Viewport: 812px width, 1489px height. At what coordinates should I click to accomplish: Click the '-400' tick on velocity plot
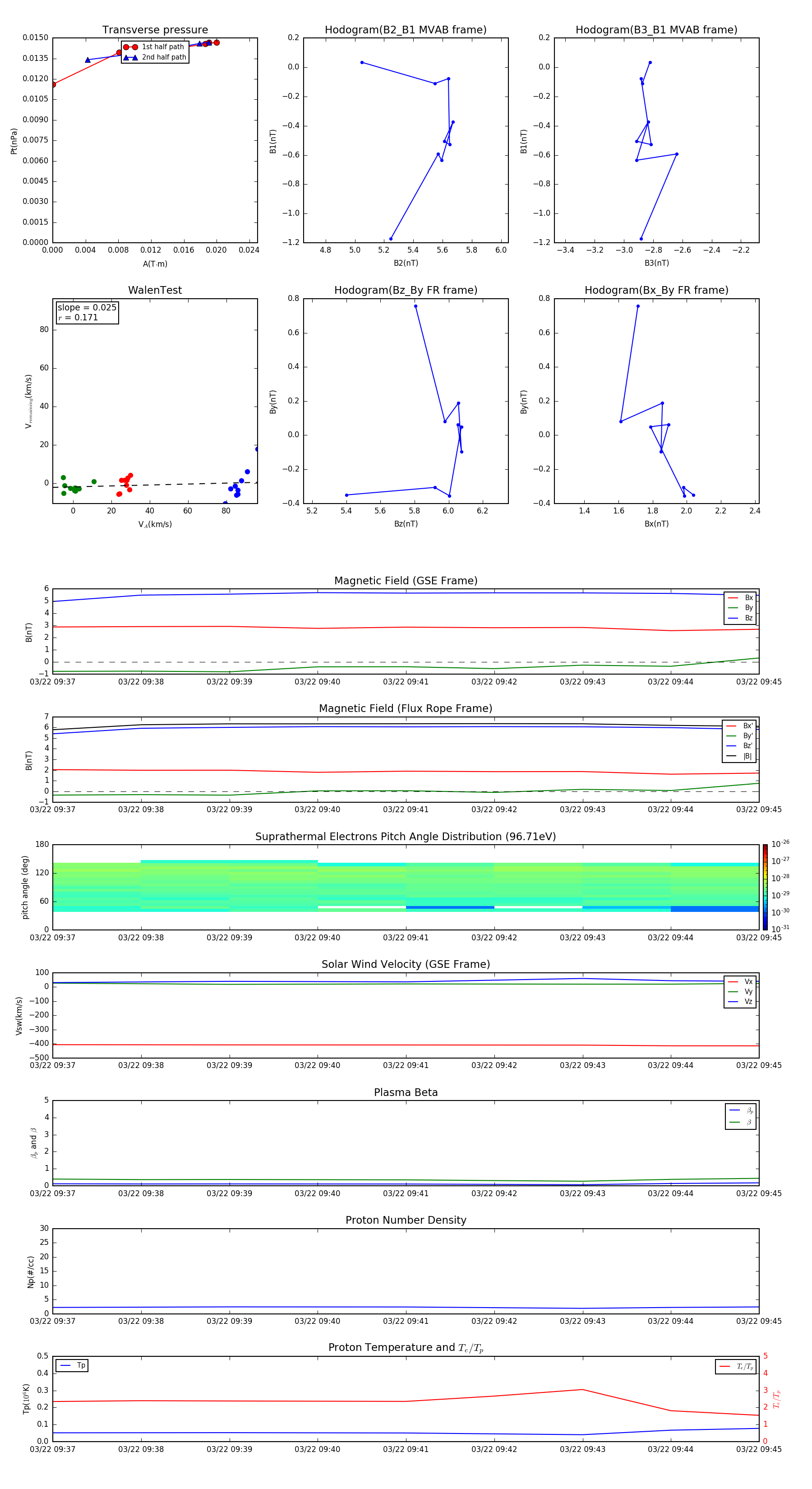click(x=40, y=1044)
